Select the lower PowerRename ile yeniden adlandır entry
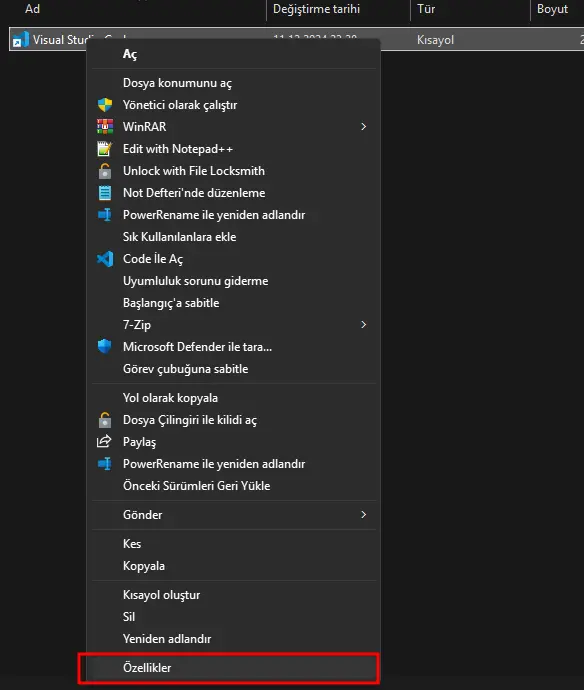 (x=234, y=464)
